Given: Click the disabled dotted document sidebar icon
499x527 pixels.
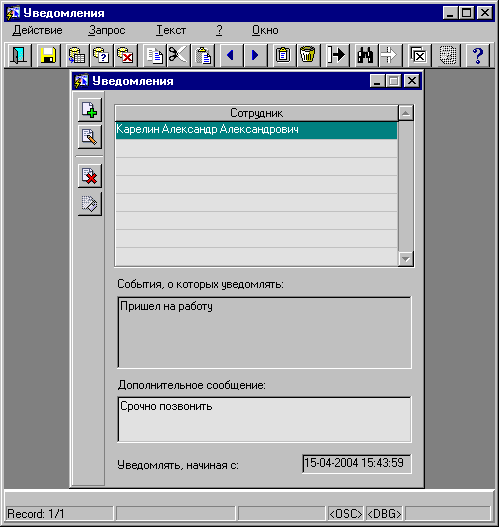Looking at the screenshot, I should [x=90, y=204].
